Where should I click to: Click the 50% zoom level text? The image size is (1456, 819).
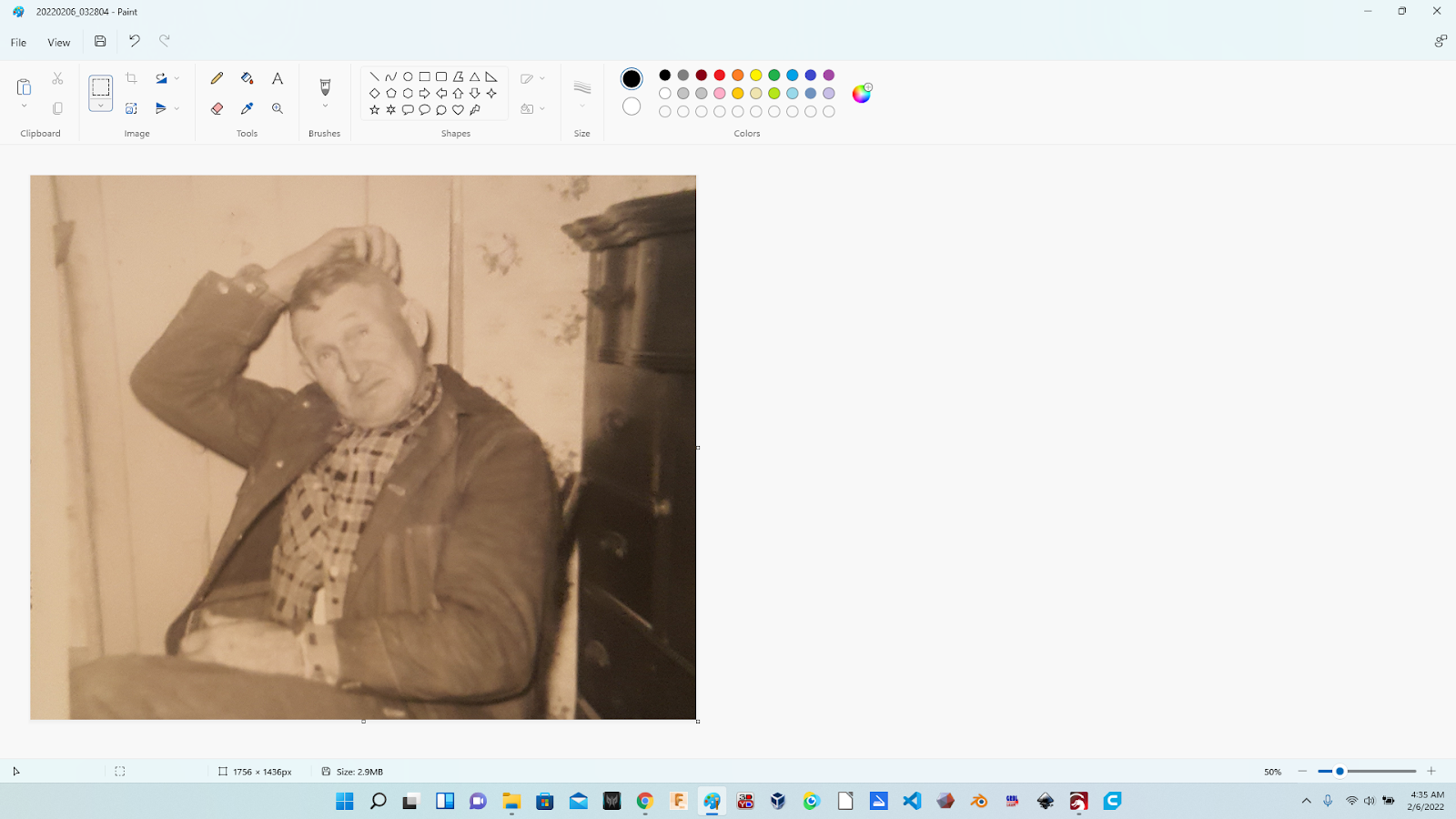[1272, 772]
